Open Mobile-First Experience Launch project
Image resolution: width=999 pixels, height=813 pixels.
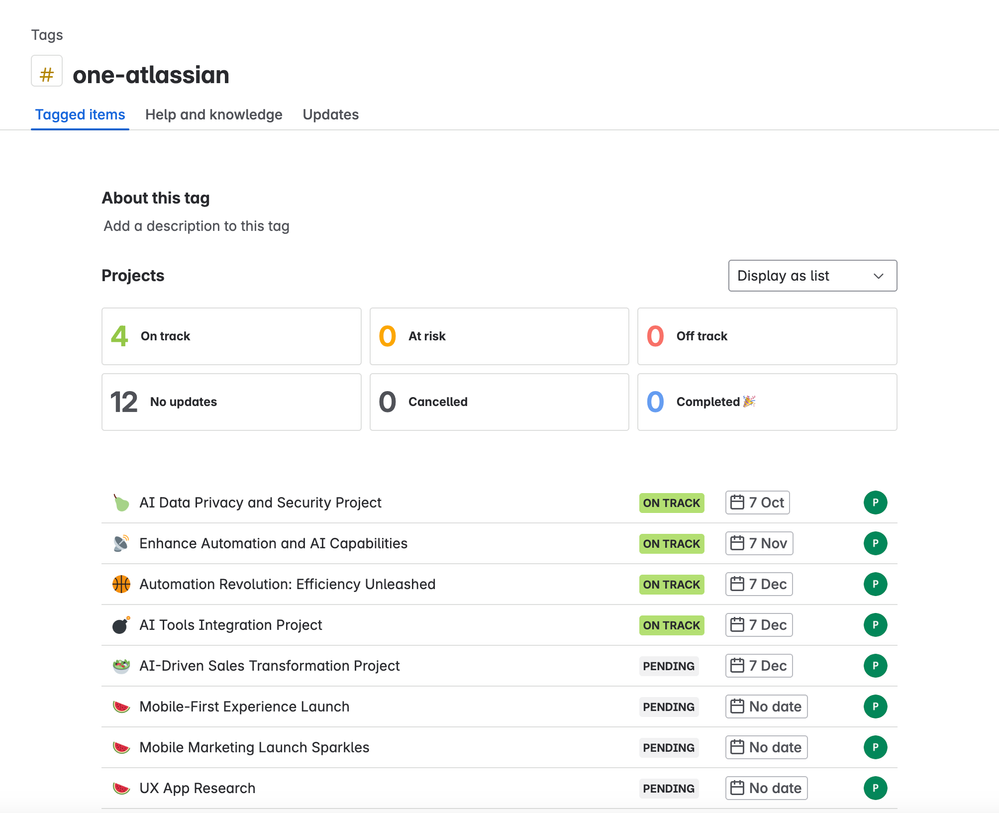click(x=244, y=707)
